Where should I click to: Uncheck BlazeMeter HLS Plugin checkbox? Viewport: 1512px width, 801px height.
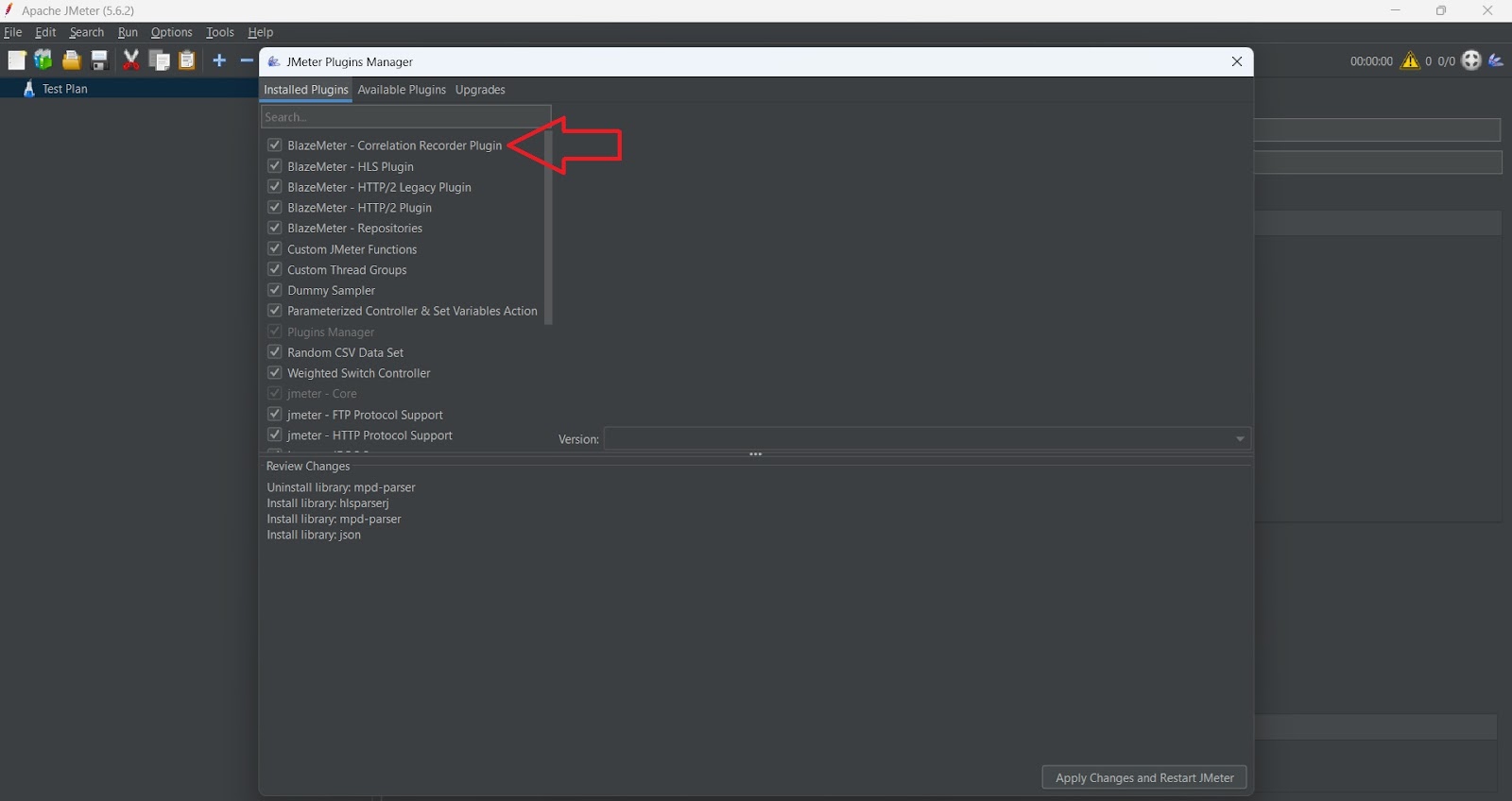pos(275,165)
